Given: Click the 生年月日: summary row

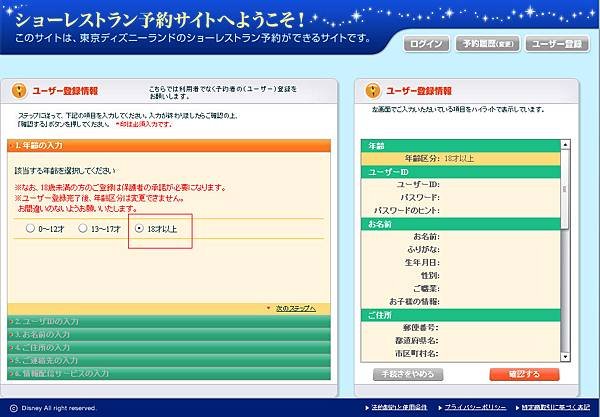Looking at the screenshot, I should coord(461,263).
